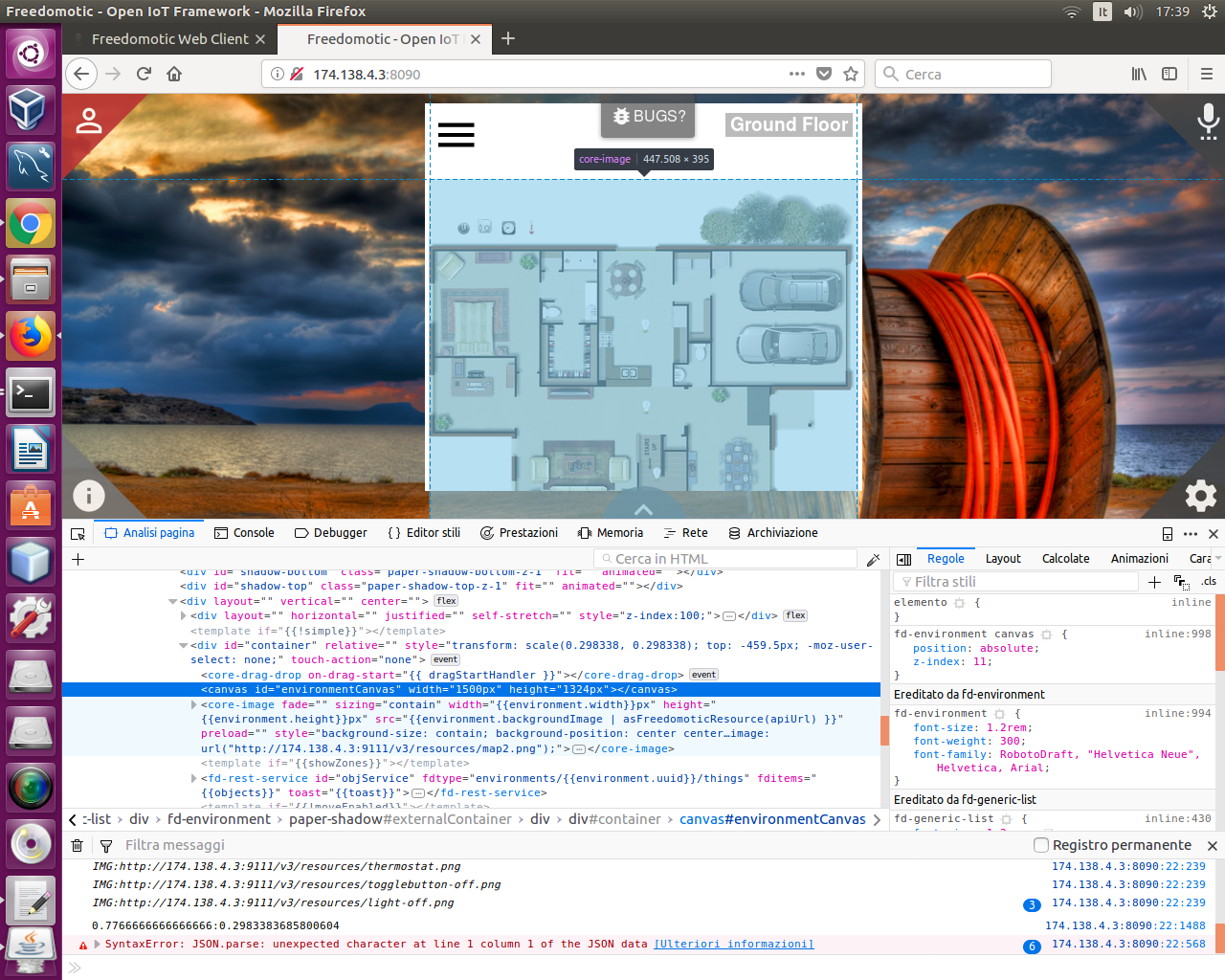Viewport: 1225px width, 980px height.
Task: Bookmark this page with the star icon
Action: pos(851,74)
